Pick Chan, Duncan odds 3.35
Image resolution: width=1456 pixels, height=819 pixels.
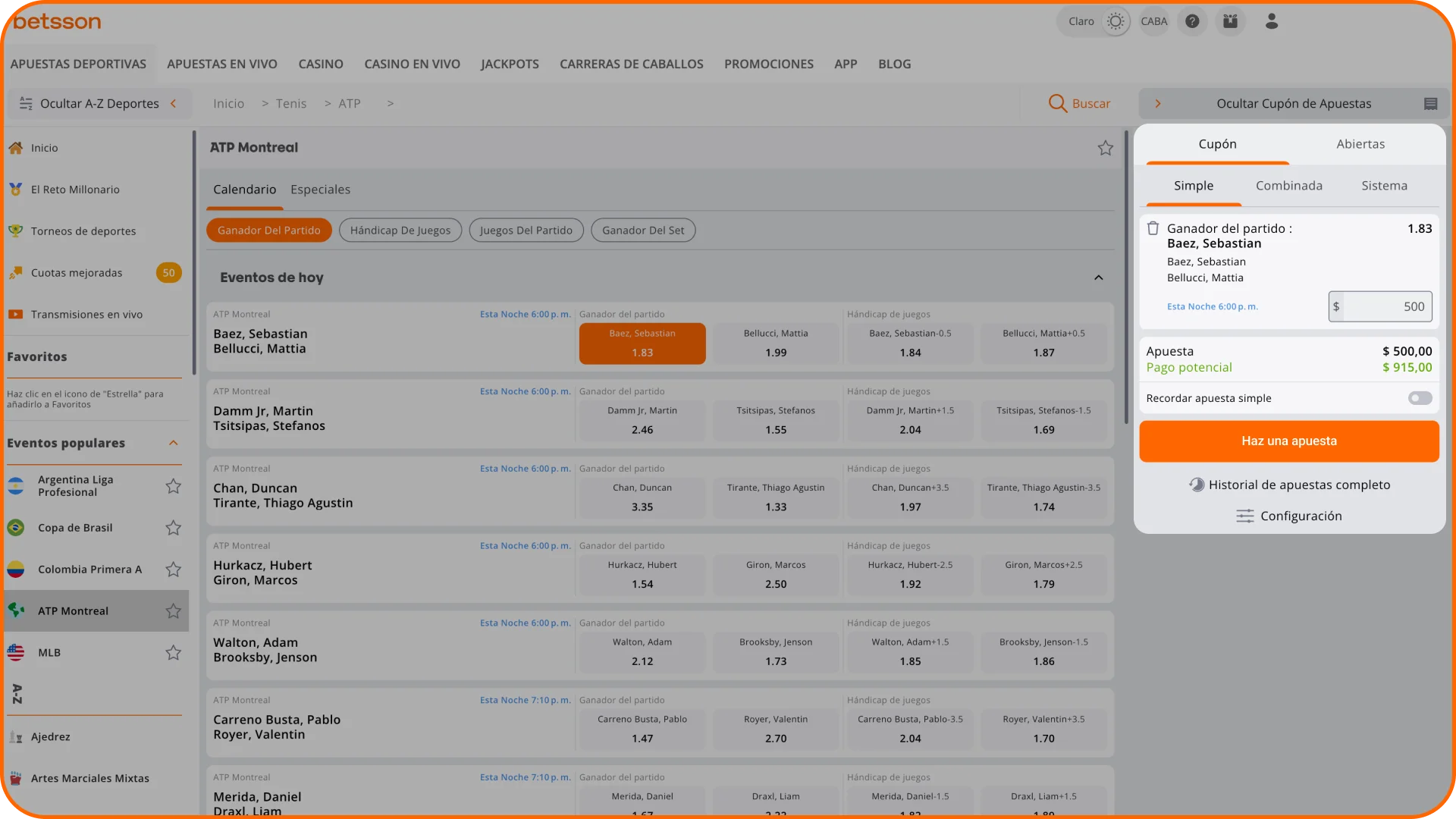[x=642, y=498]
